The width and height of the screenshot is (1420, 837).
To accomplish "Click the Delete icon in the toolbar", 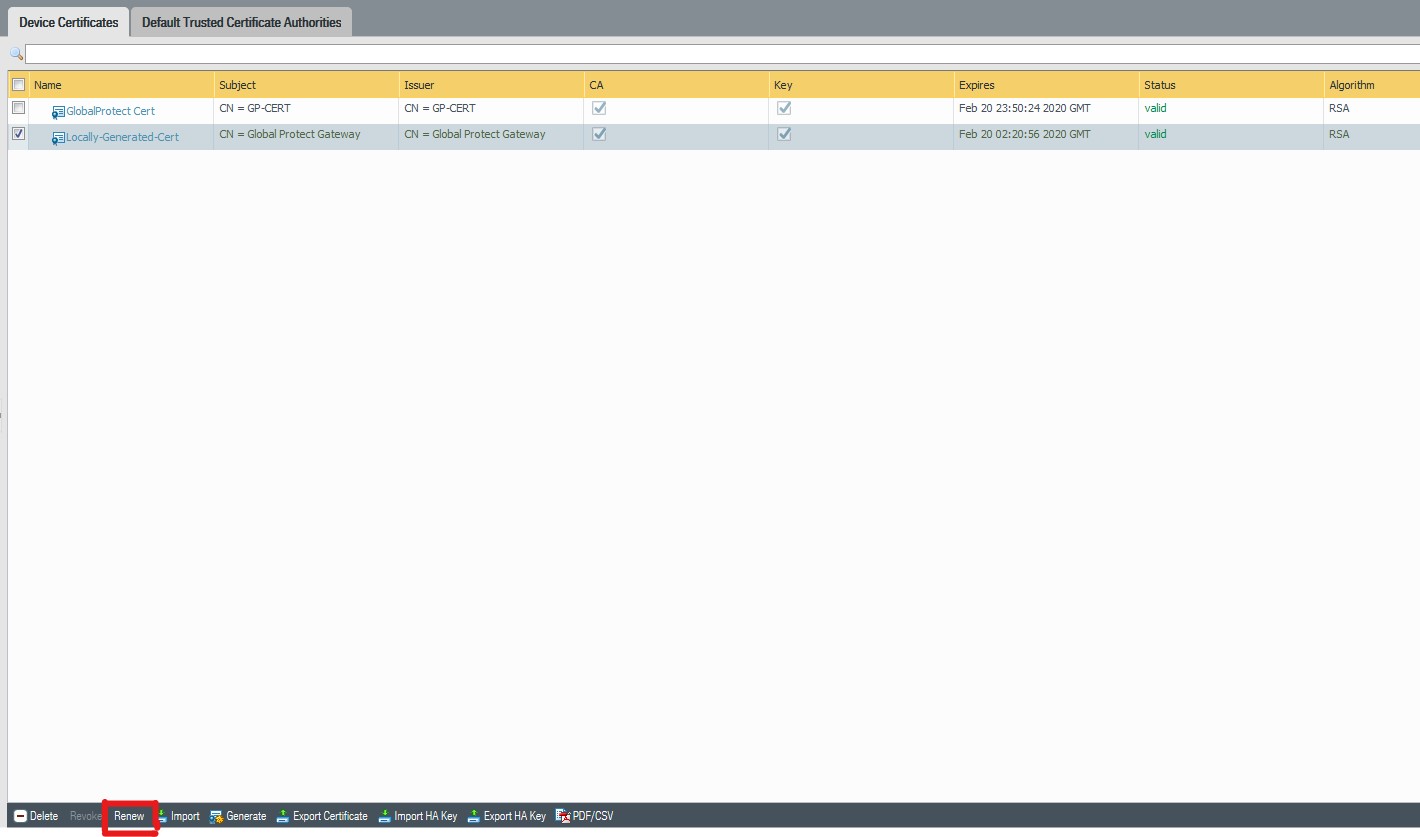I will (37, 816).
